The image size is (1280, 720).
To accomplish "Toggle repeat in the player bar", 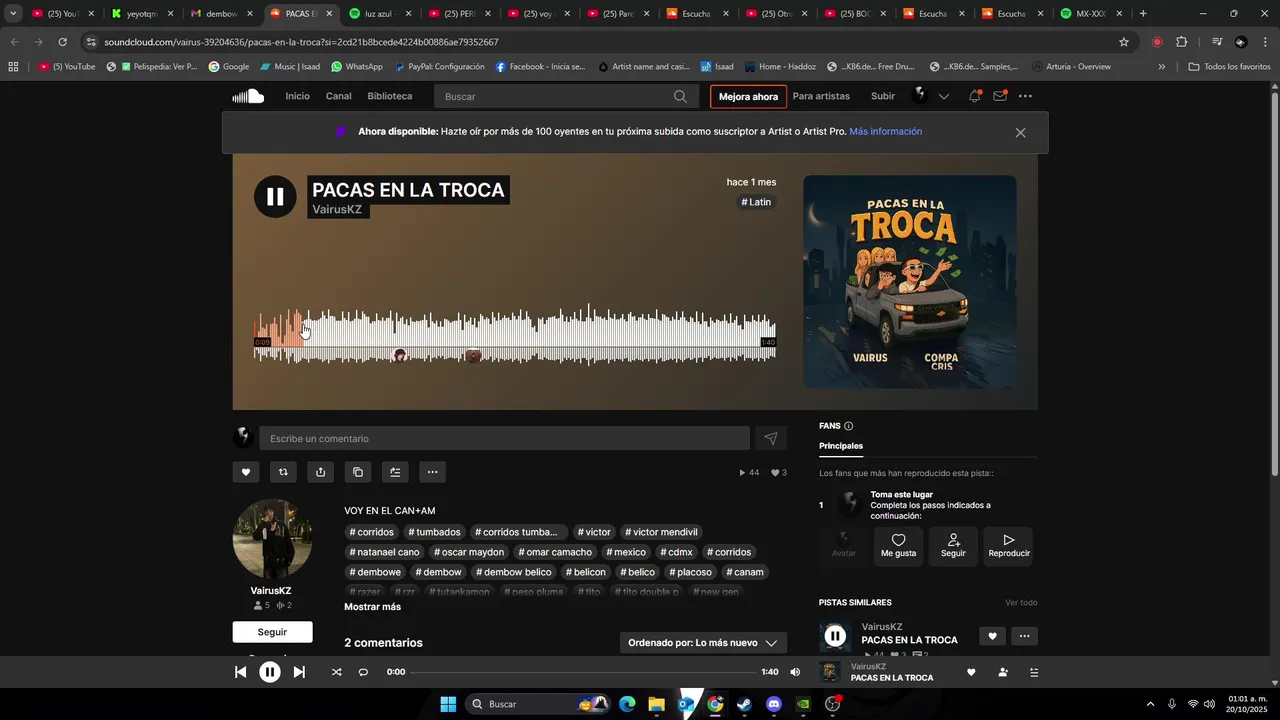I will pos(363,672).
